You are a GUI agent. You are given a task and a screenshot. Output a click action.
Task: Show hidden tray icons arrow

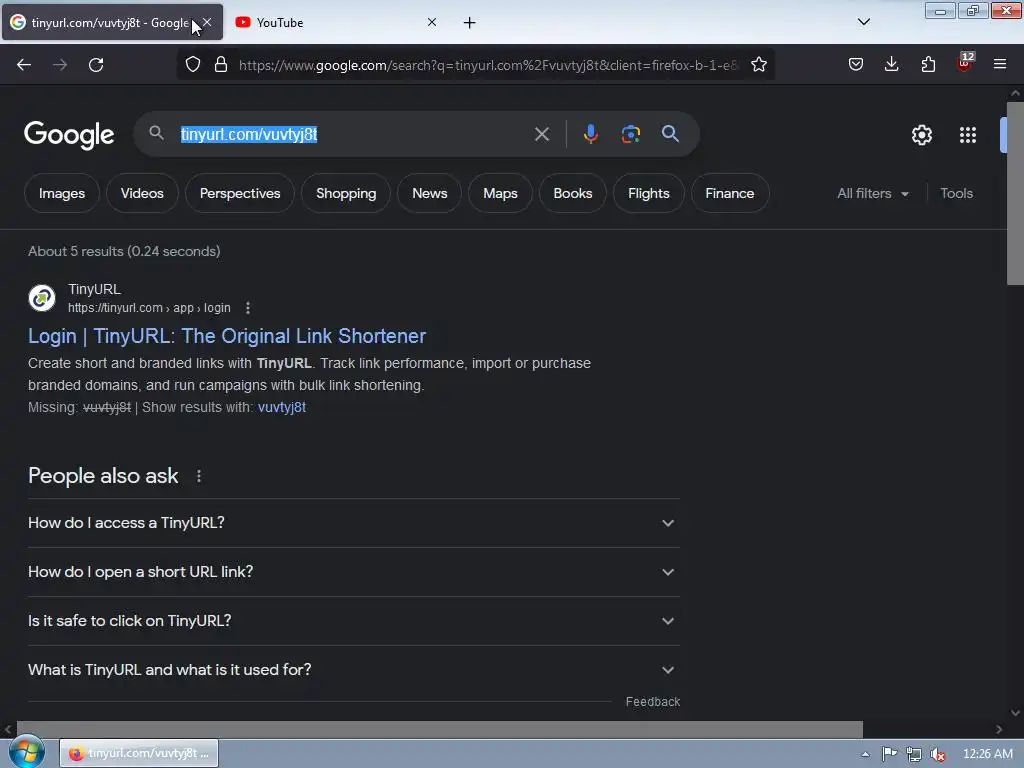click(865, 754)
